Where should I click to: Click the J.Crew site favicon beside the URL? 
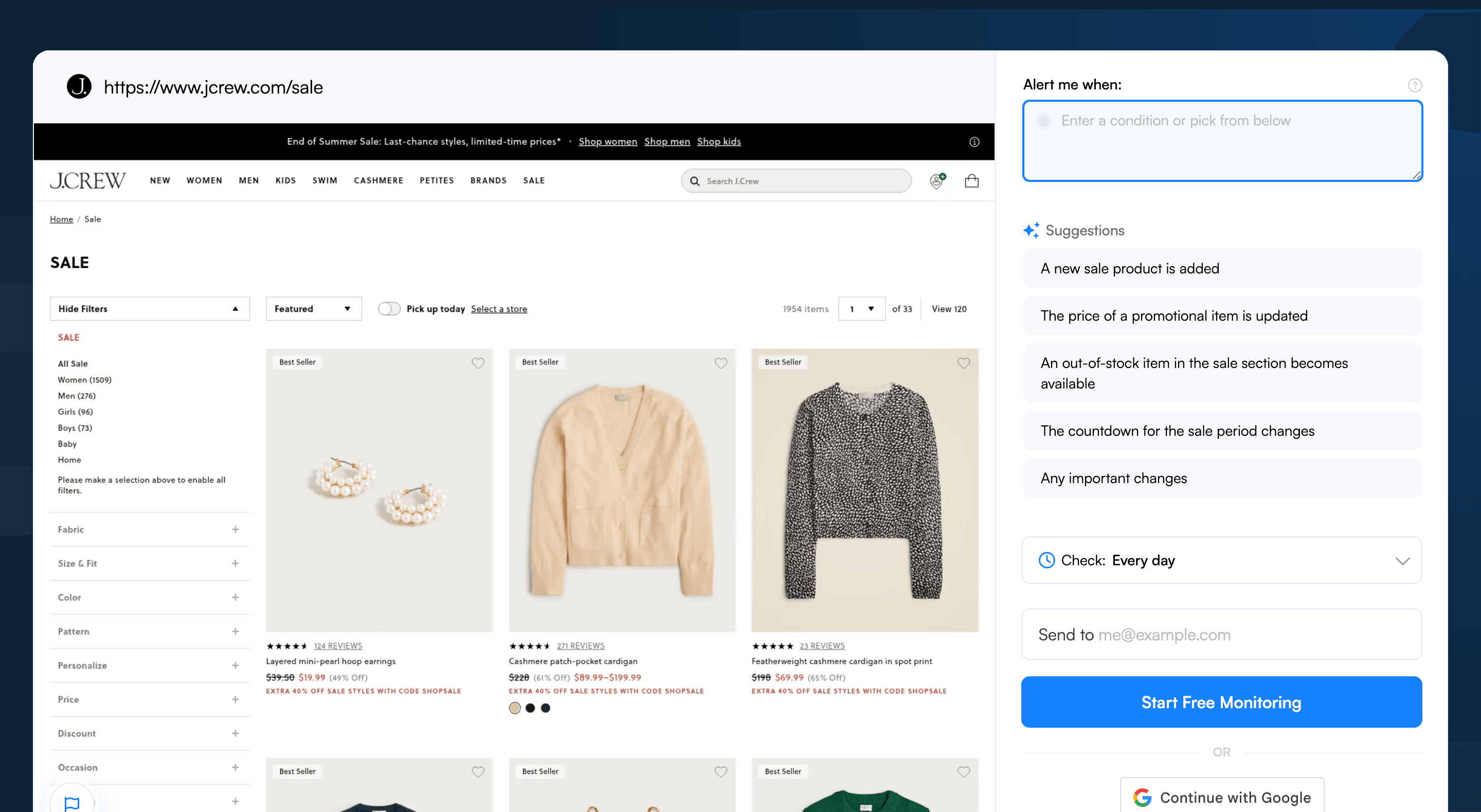(x=79, y=87)
